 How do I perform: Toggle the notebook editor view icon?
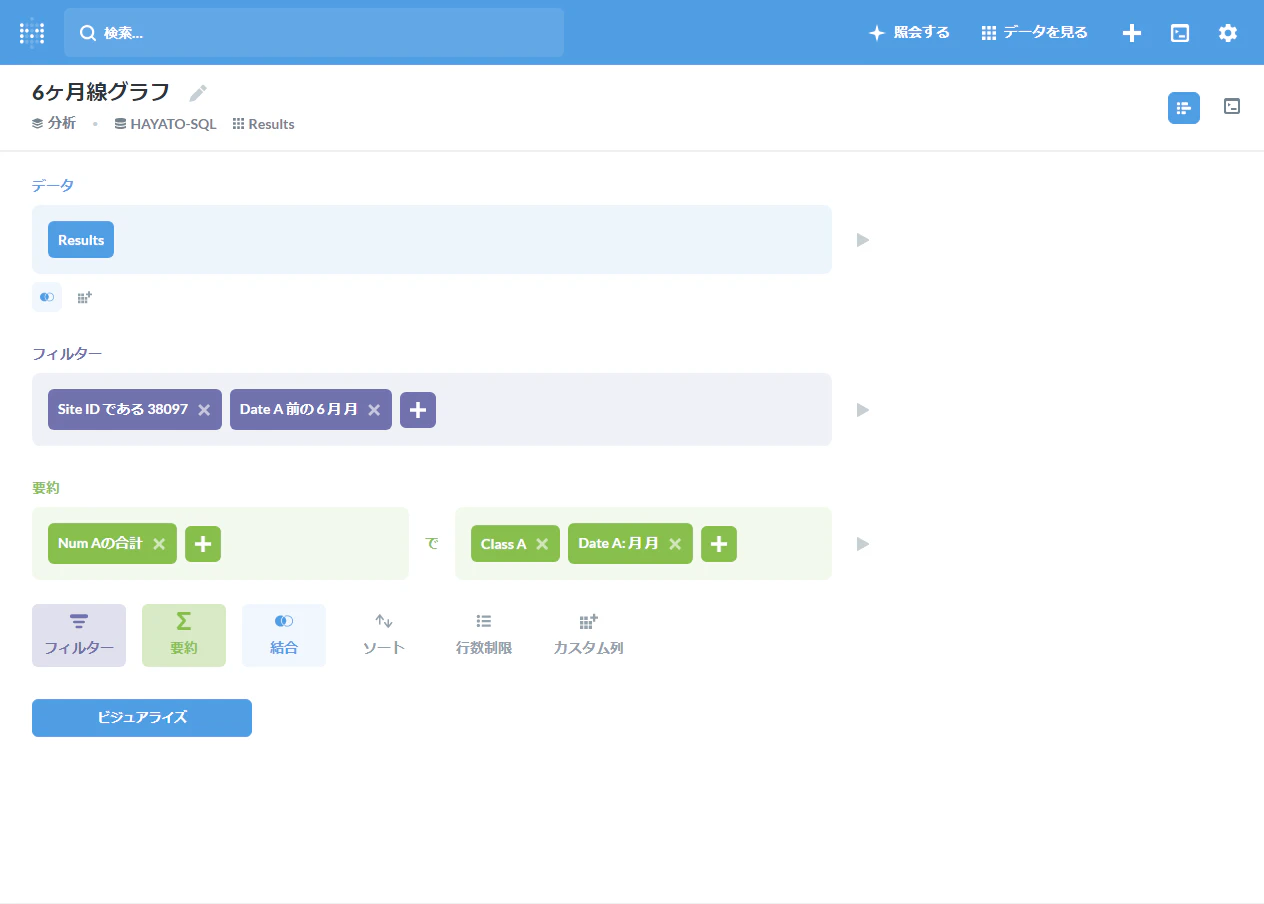click(x=1184, y=108)
